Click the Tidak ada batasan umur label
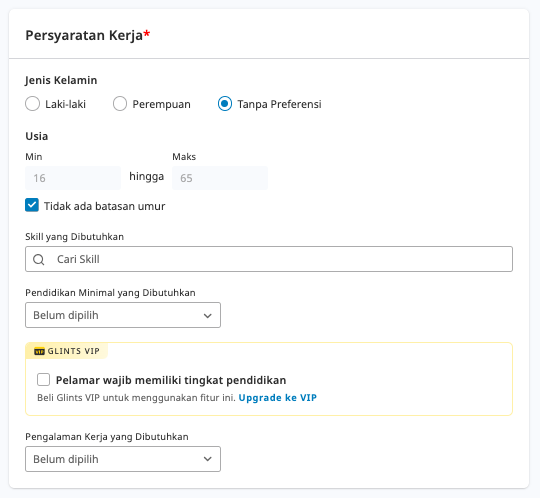540x498 pixels. [105, 206]
